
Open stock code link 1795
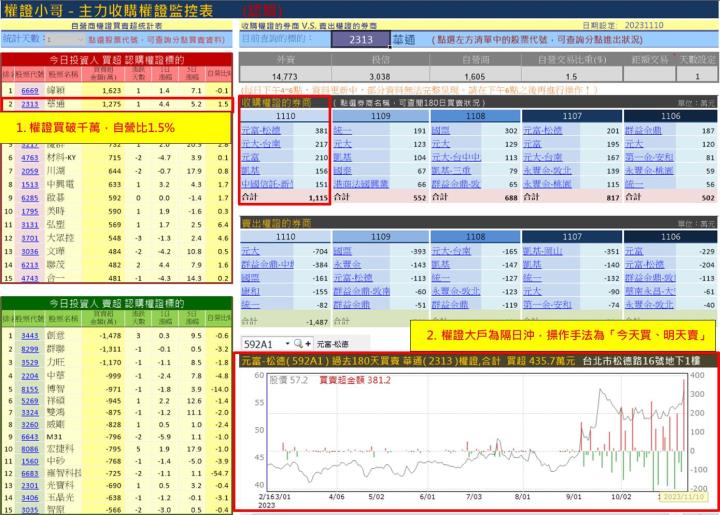pos(30,212)
